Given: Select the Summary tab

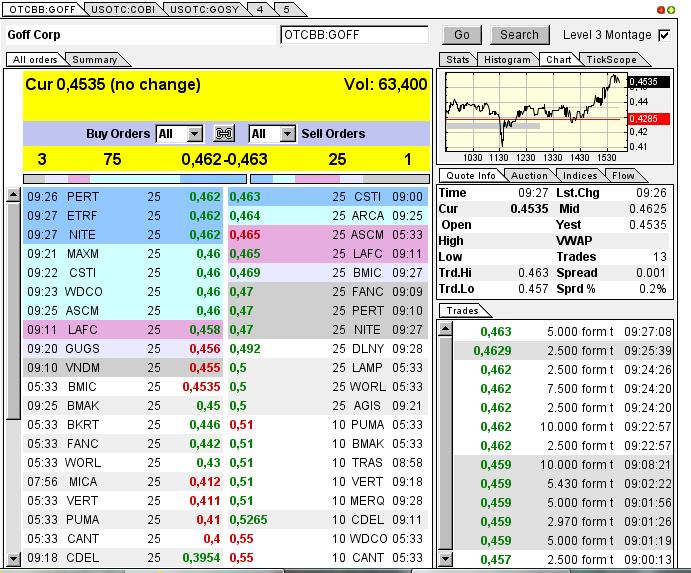Looking at the screenshot, I should coord(94,60).
